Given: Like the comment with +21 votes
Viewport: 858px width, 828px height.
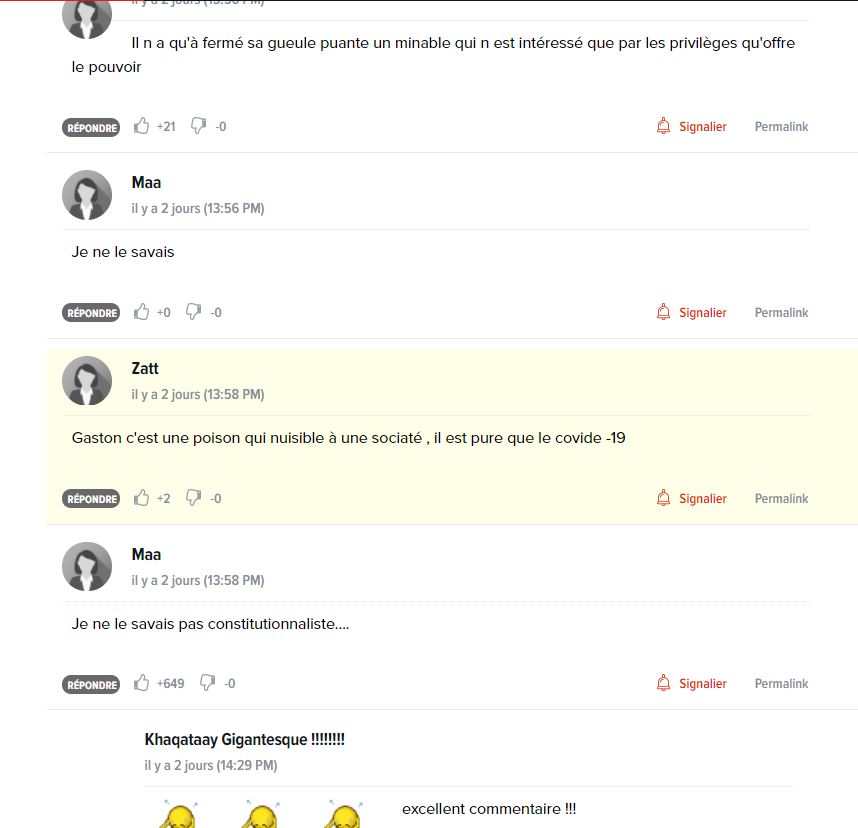Looking at the screenshot, I should click(x=141, y=126).
